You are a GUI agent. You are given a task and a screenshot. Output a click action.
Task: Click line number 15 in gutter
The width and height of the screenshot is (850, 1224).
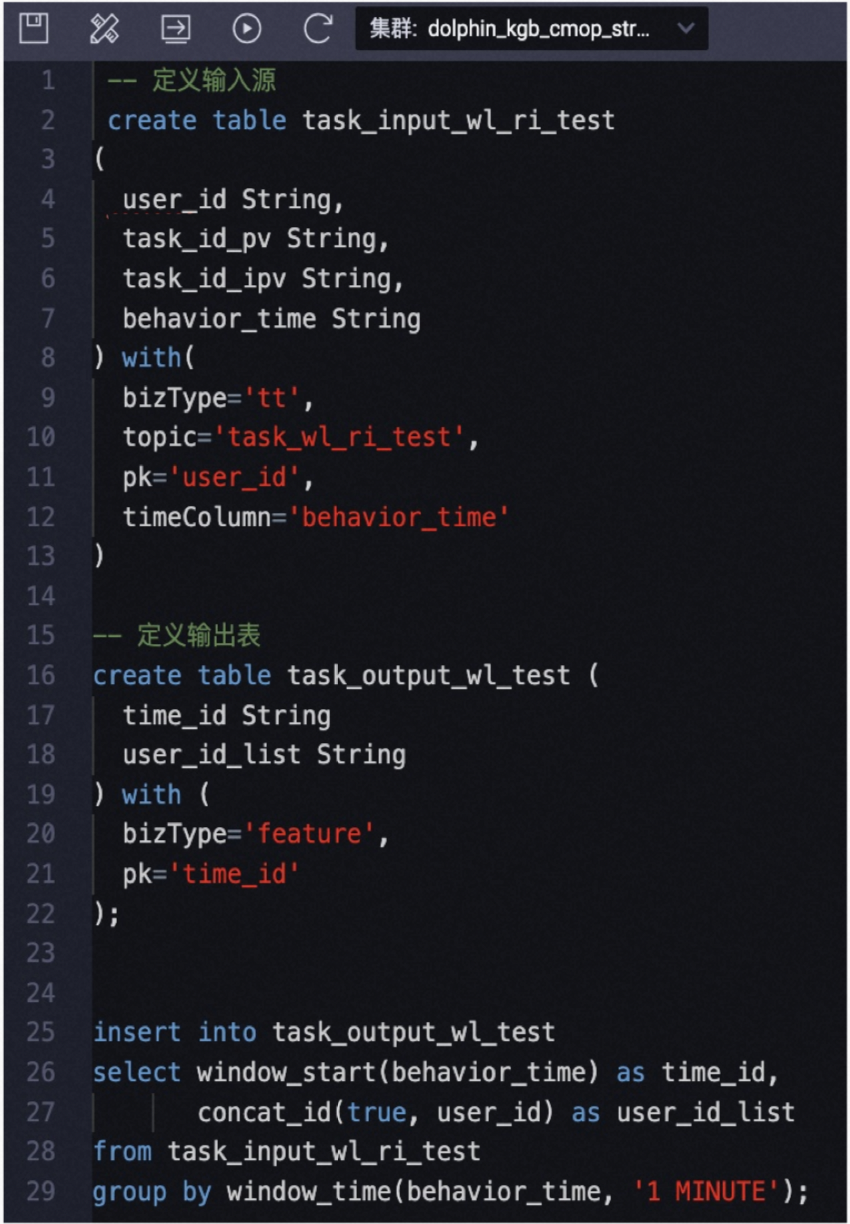(x=41, y=635)
